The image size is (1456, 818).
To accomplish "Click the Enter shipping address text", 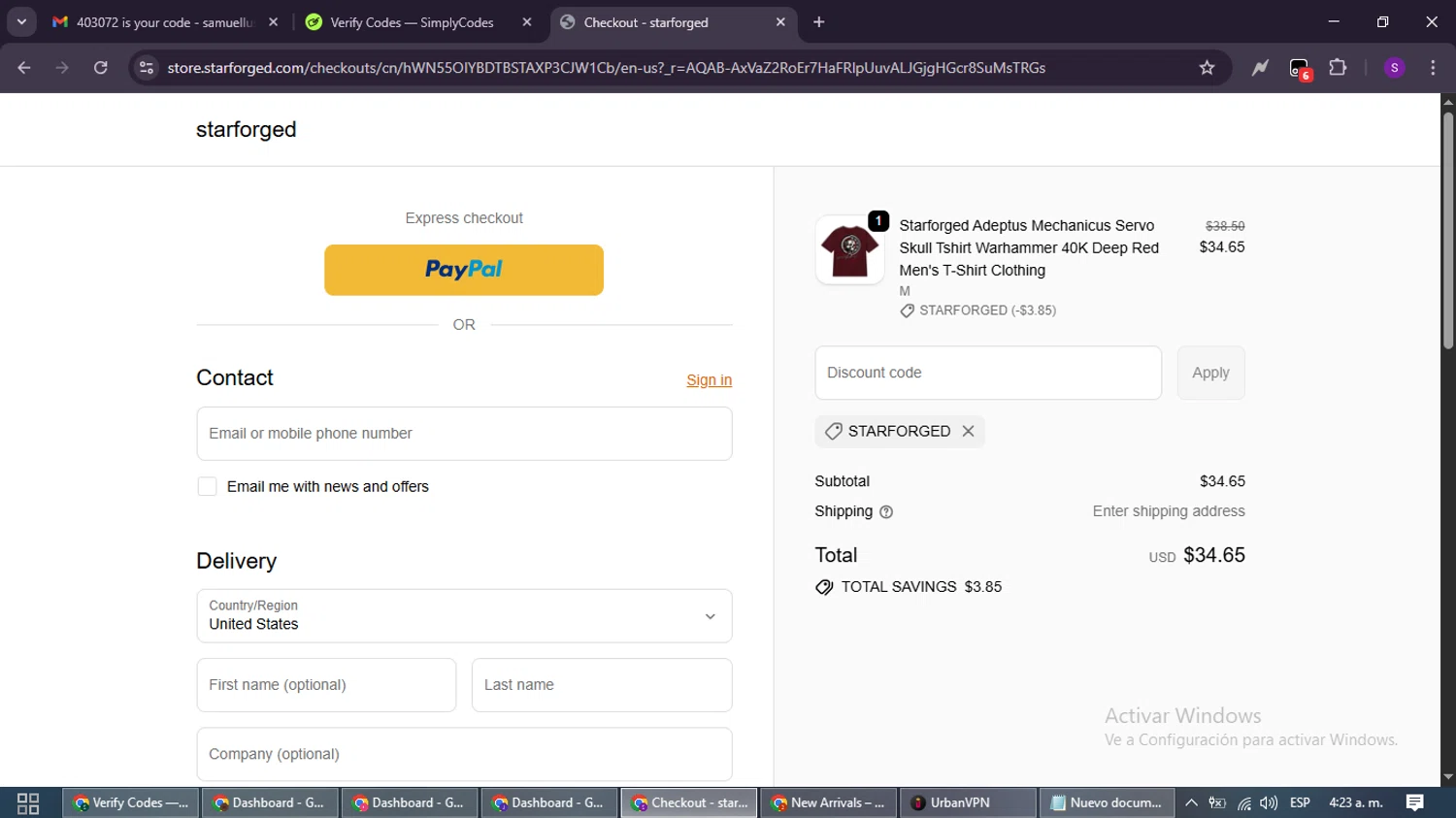I will click(x=1169, y=511).
